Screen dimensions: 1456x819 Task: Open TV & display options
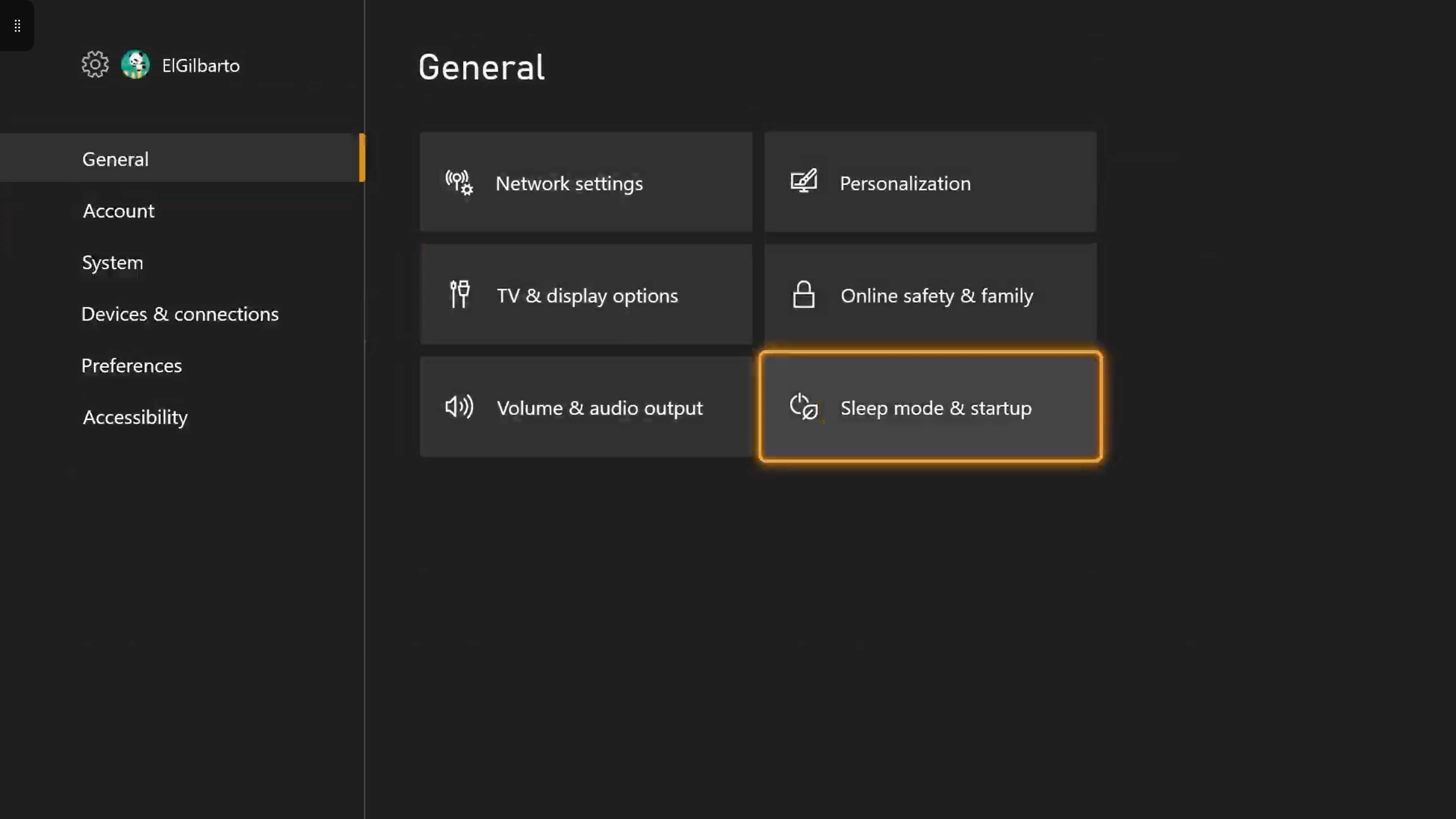tap(585, 295)
